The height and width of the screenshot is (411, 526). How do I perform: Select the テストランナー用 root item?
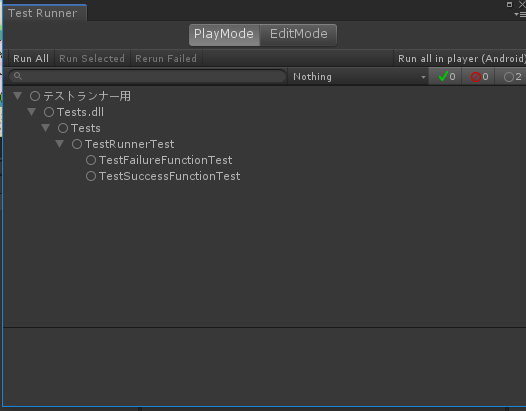click(87, 96)
